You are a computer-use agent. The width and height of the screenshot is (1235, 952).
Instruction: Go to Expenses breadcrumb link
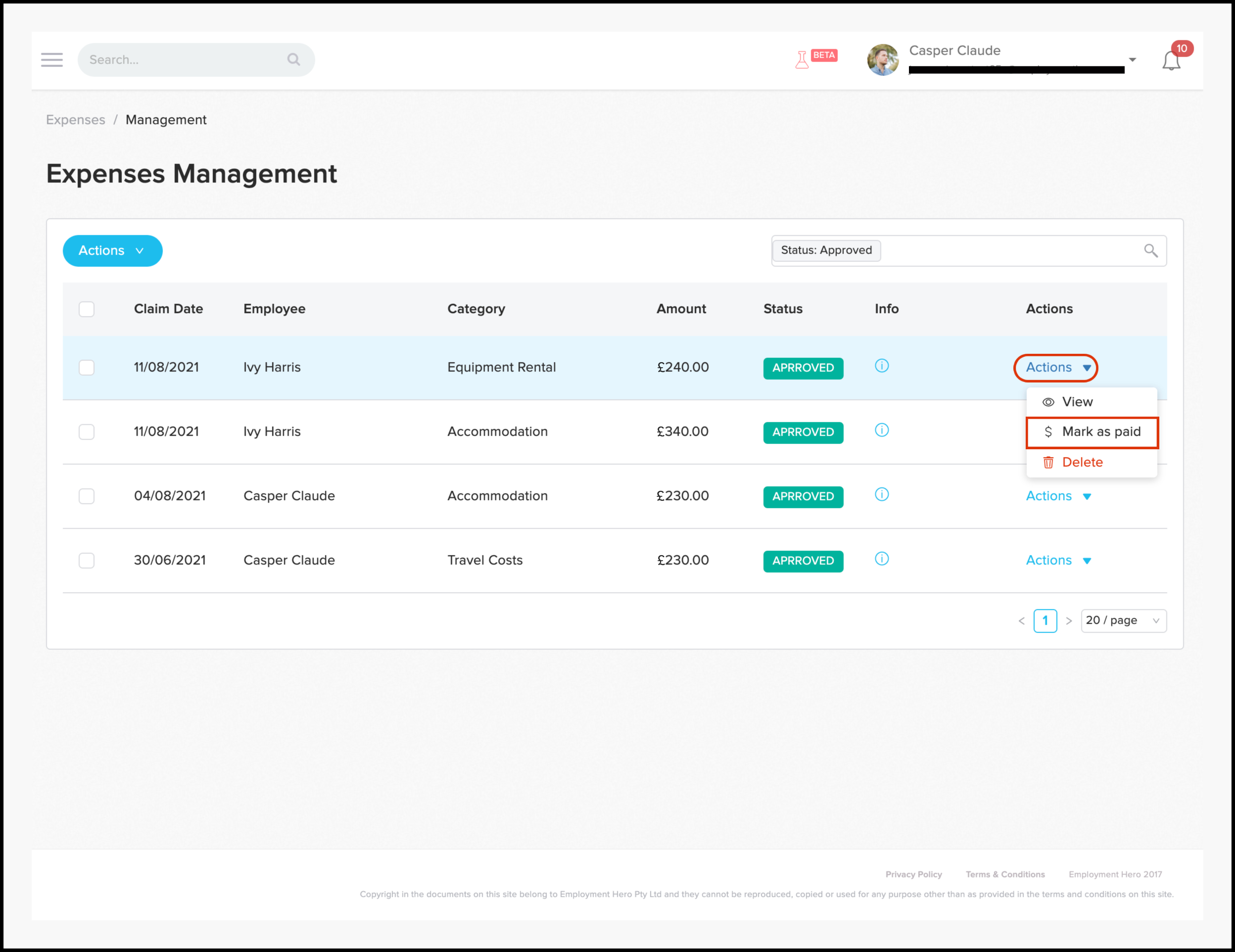(75, 120)
